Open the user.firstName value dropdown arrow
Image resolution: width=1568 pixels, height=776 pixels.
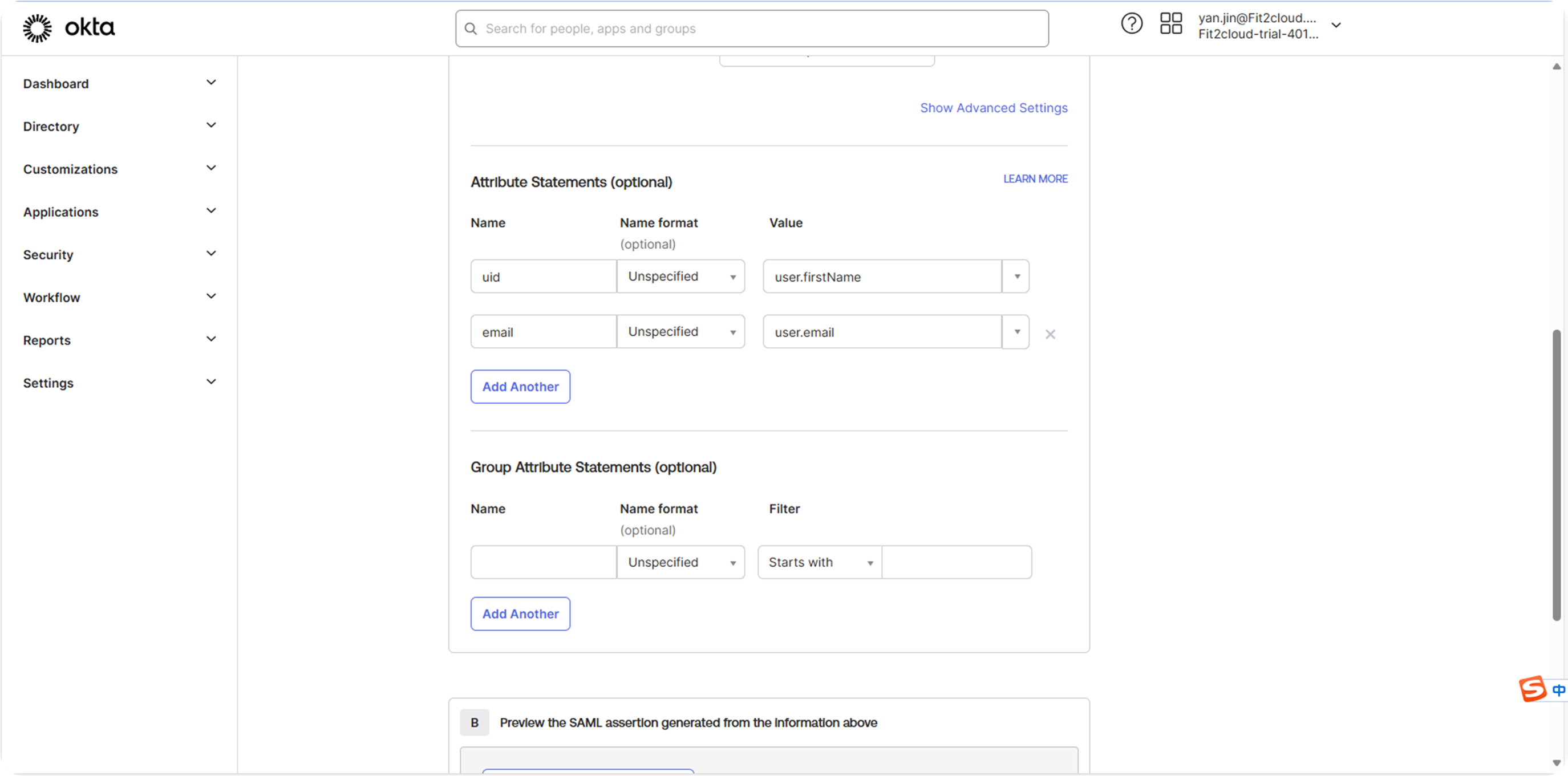tap(1016, 277)
